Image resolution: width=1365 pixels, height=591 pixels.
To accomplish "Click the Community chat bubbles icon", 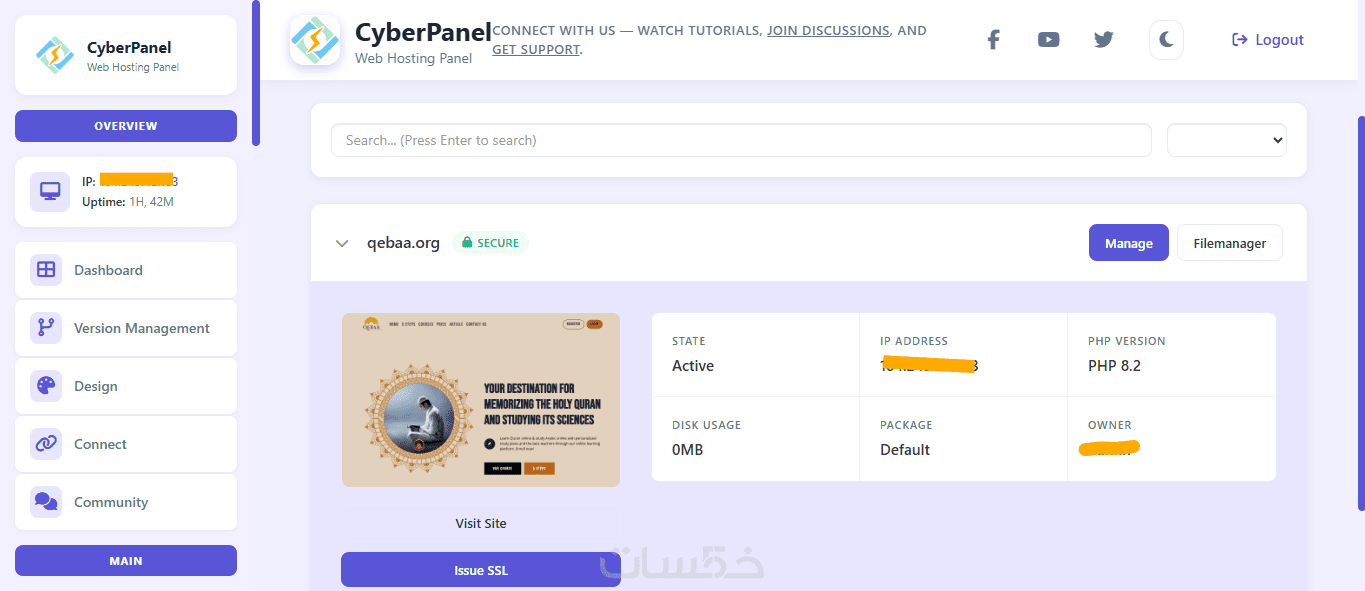I will click(46, 502).
